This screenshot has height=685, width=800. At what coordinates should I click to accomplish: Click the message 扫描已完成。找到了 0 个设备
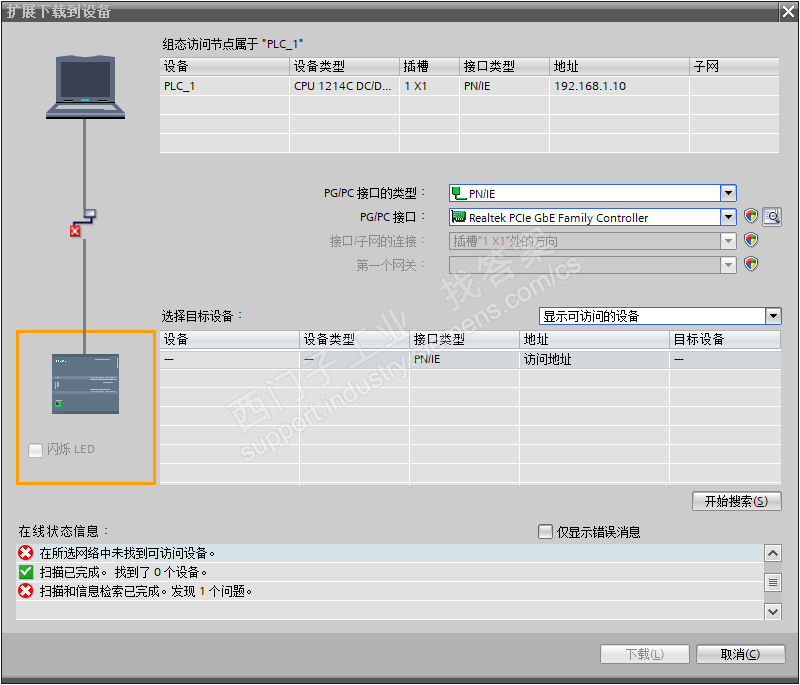(x=123, y=572)
